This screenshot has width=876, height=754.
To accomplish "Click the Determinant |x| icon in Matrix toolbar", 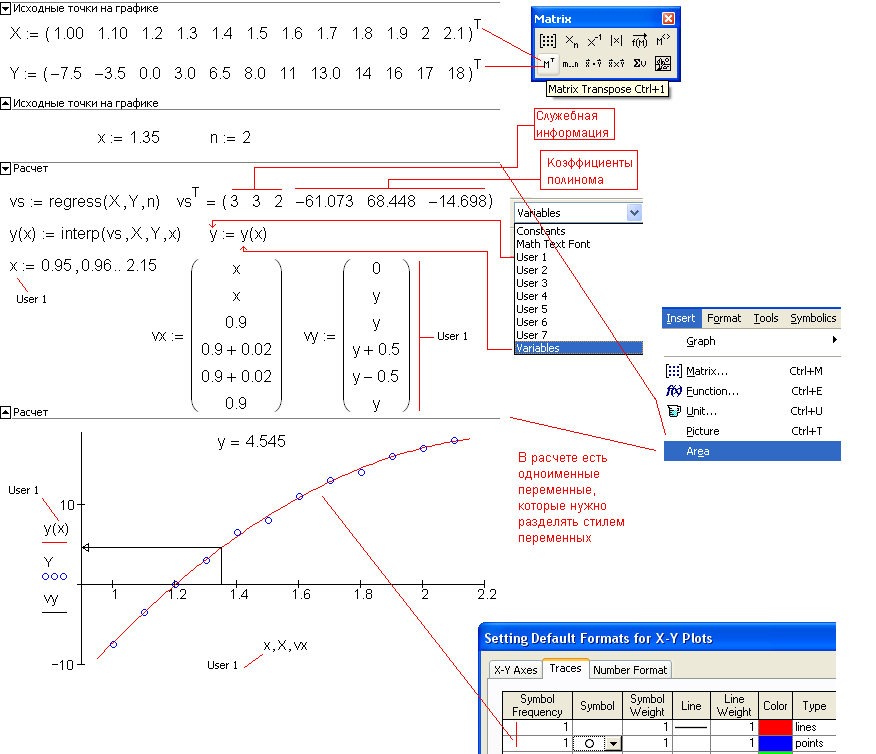I will (x=617, y=41).
